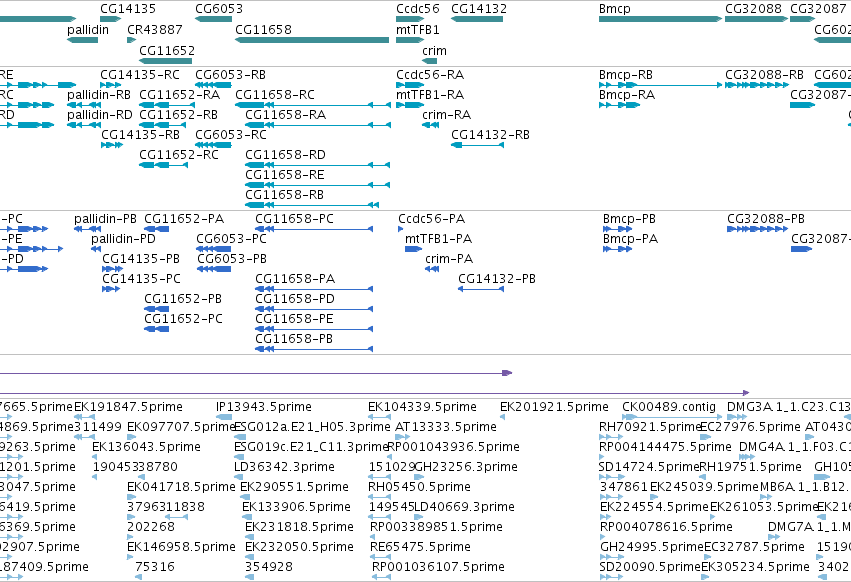
Task: Click the 75316 EST entry
Action: [155, 567]
